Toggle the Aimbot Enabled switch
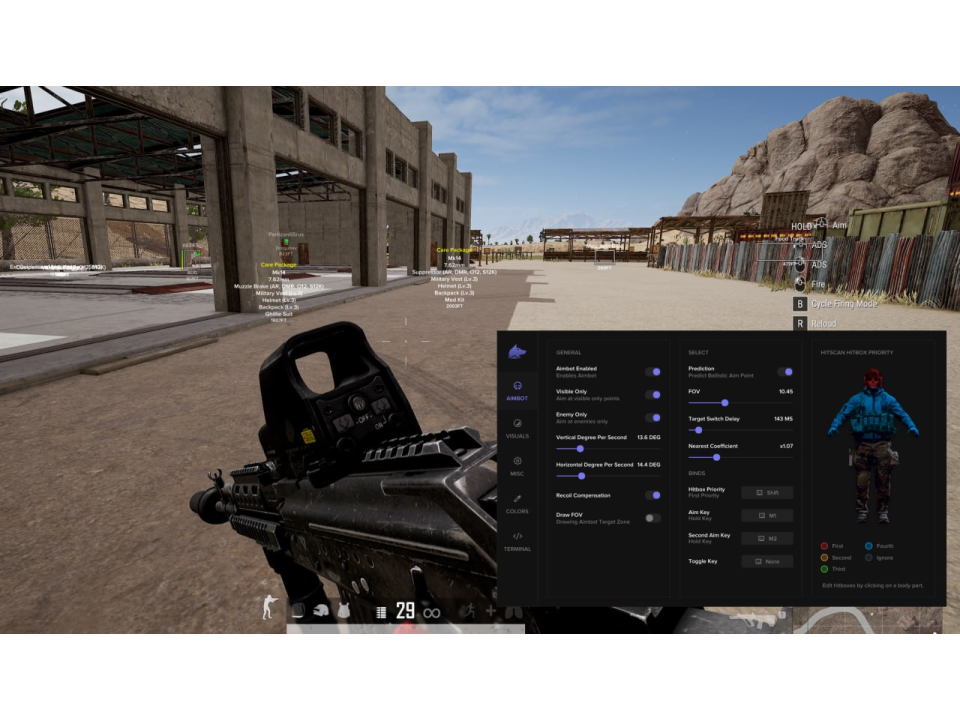 click(653, 372)
